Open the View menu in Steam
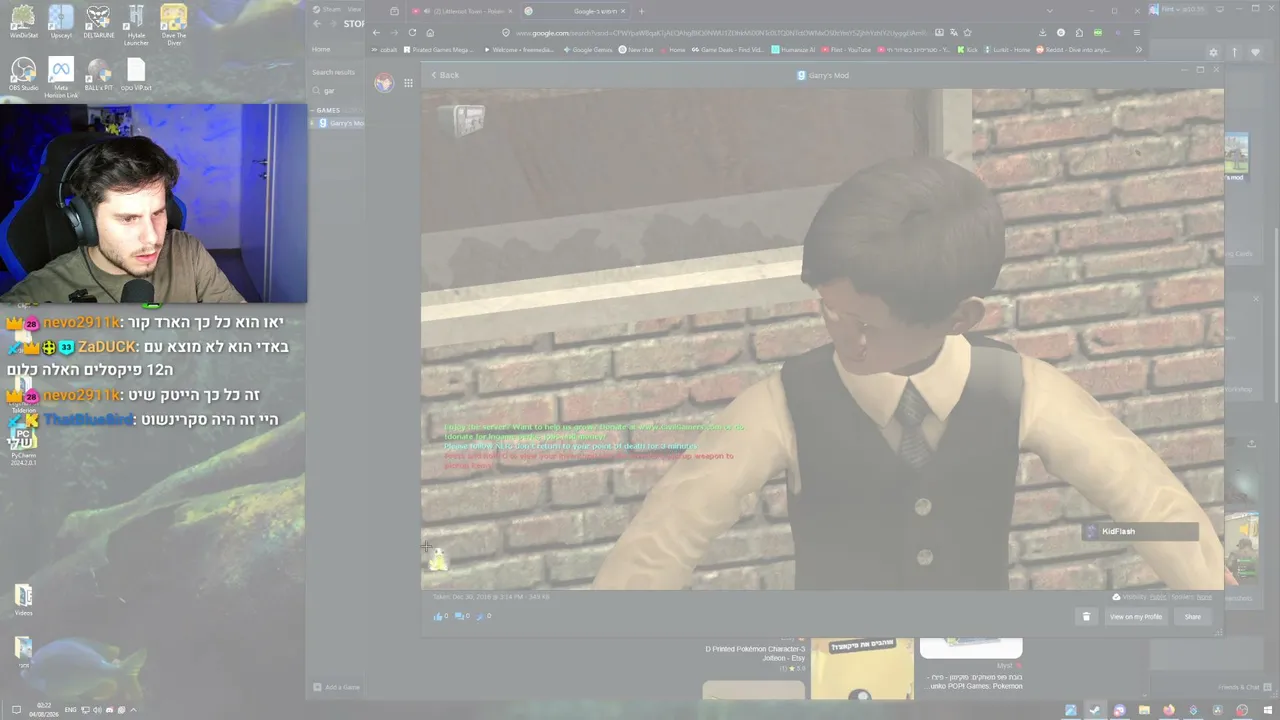The width and height of the screenshot is (1280, 720). [354, 9]
